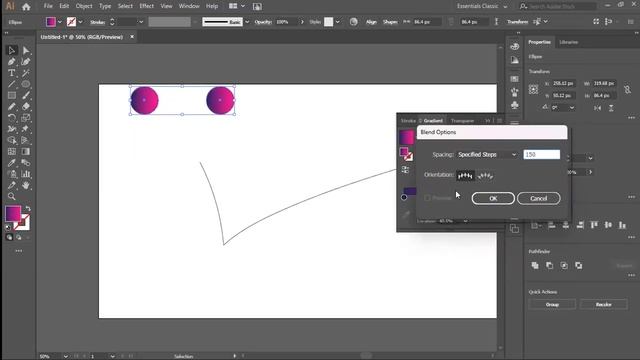Click the flip horizontally control in Transform

598,108
